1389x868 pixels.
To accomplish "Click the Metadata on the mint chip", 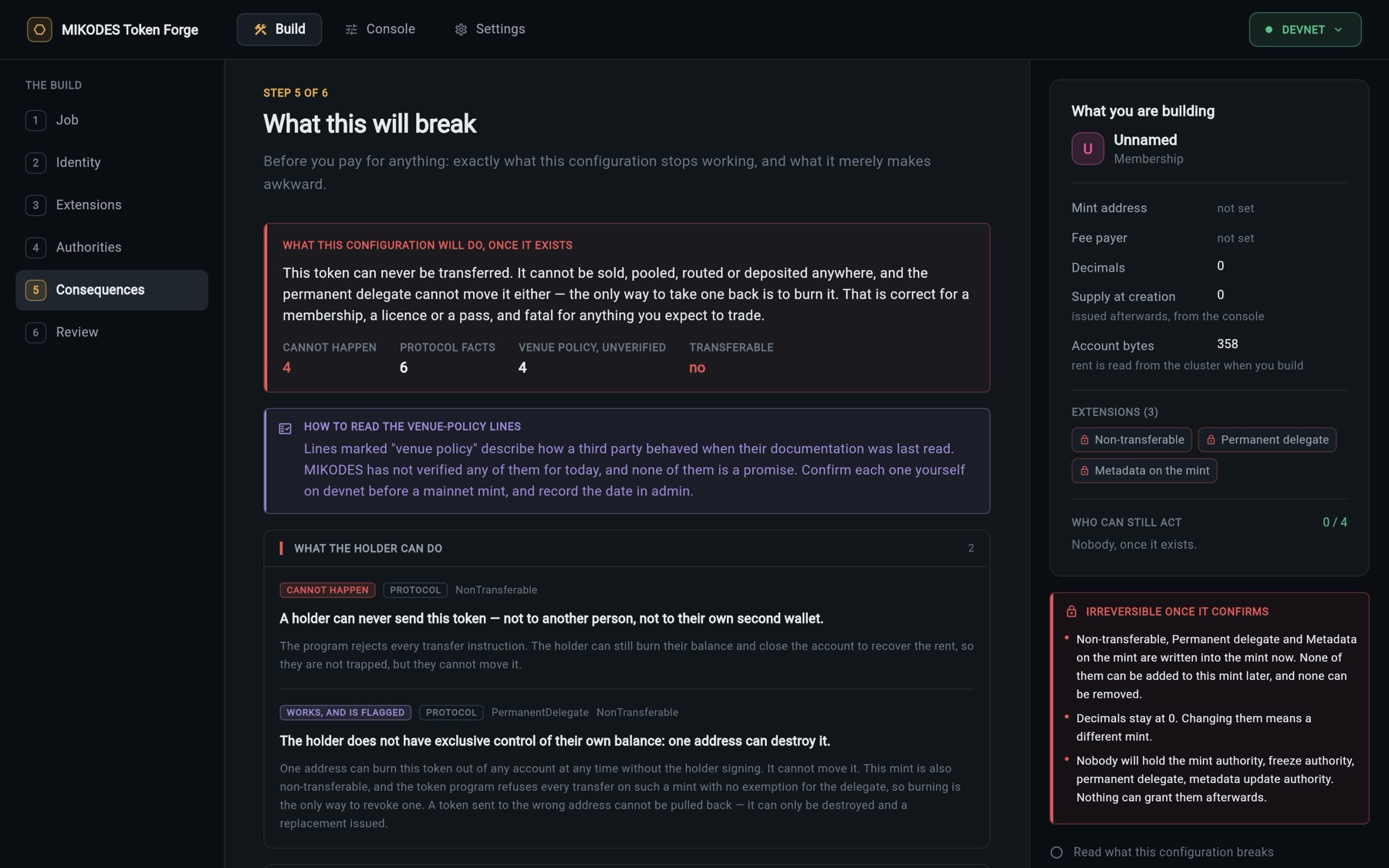I will [1144, 471].
